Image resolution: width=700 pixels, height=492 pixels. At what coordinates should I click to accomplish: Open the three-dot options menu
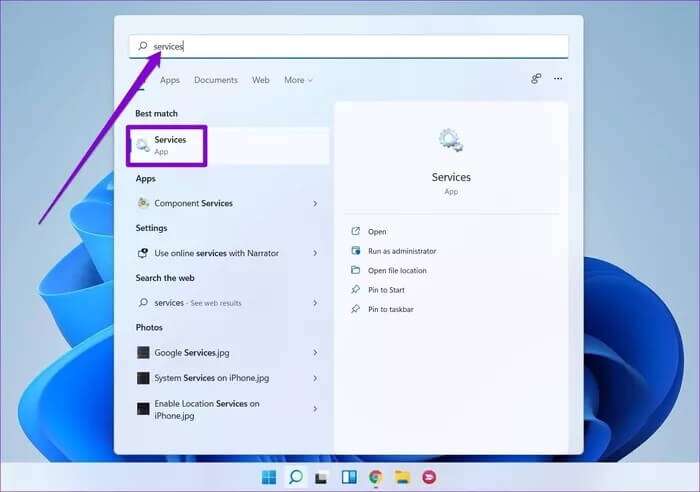tap(558, 79)
